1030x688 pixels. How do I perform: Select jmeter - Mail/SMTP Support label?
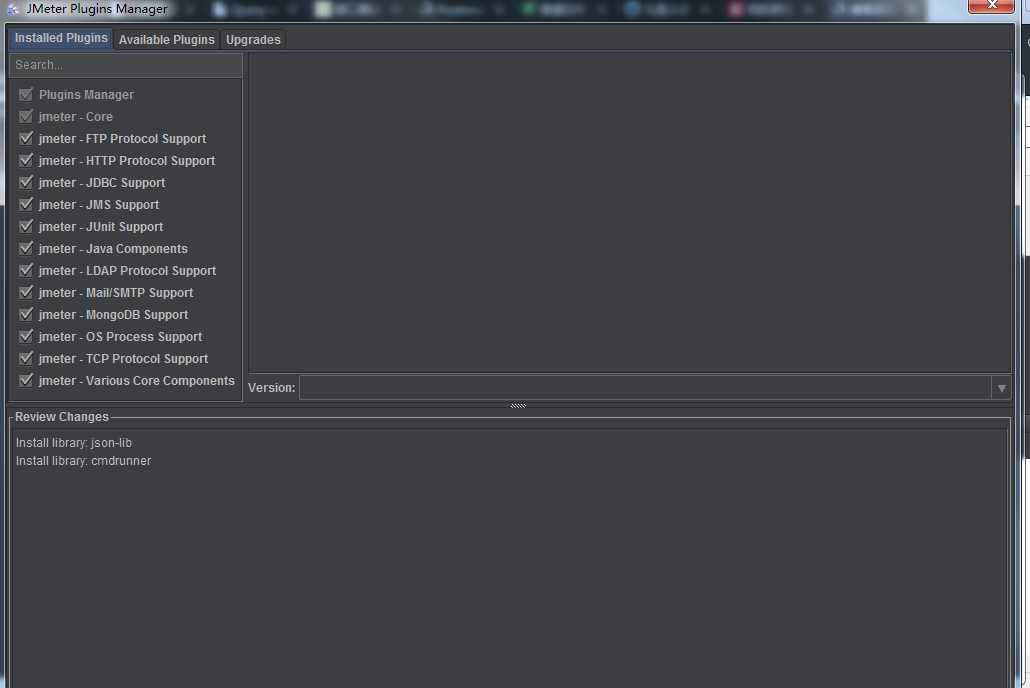tap(116, 292)
